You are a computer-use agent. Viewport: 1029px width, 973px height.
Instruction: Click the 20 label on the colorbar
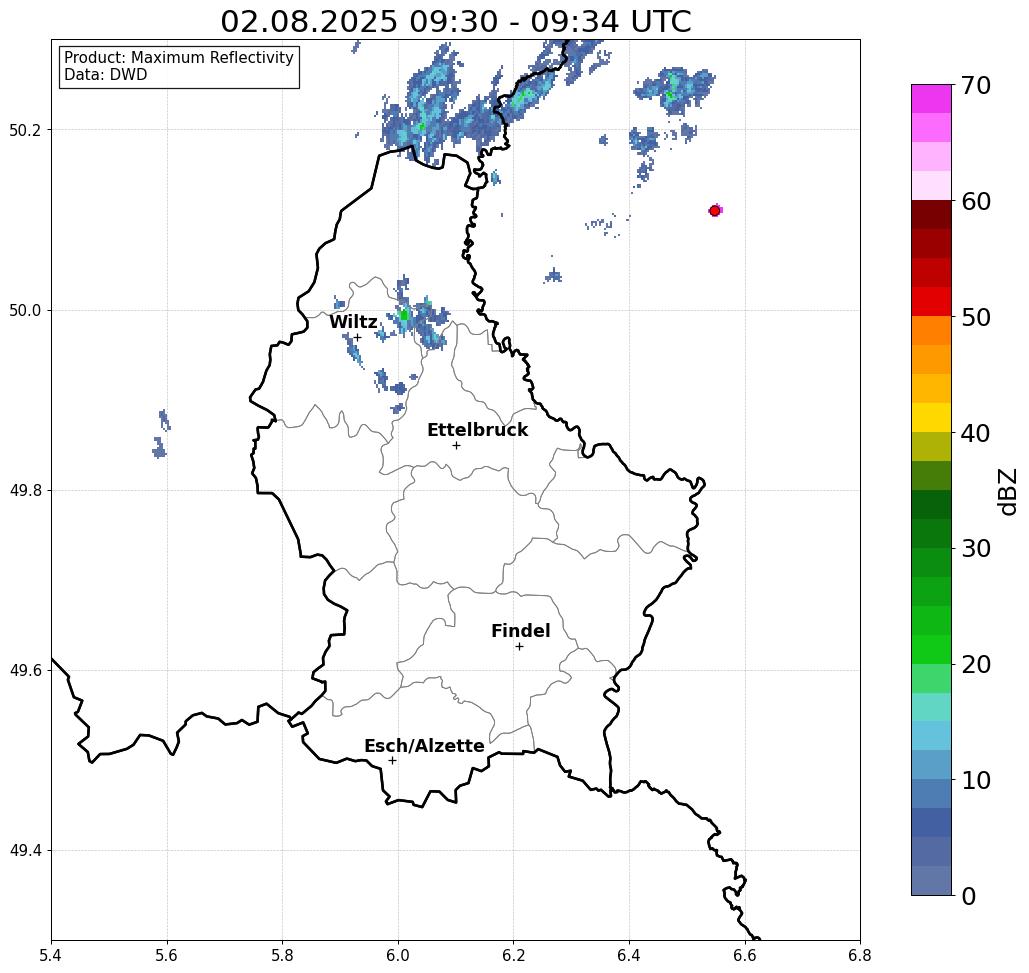pos(976,664)
